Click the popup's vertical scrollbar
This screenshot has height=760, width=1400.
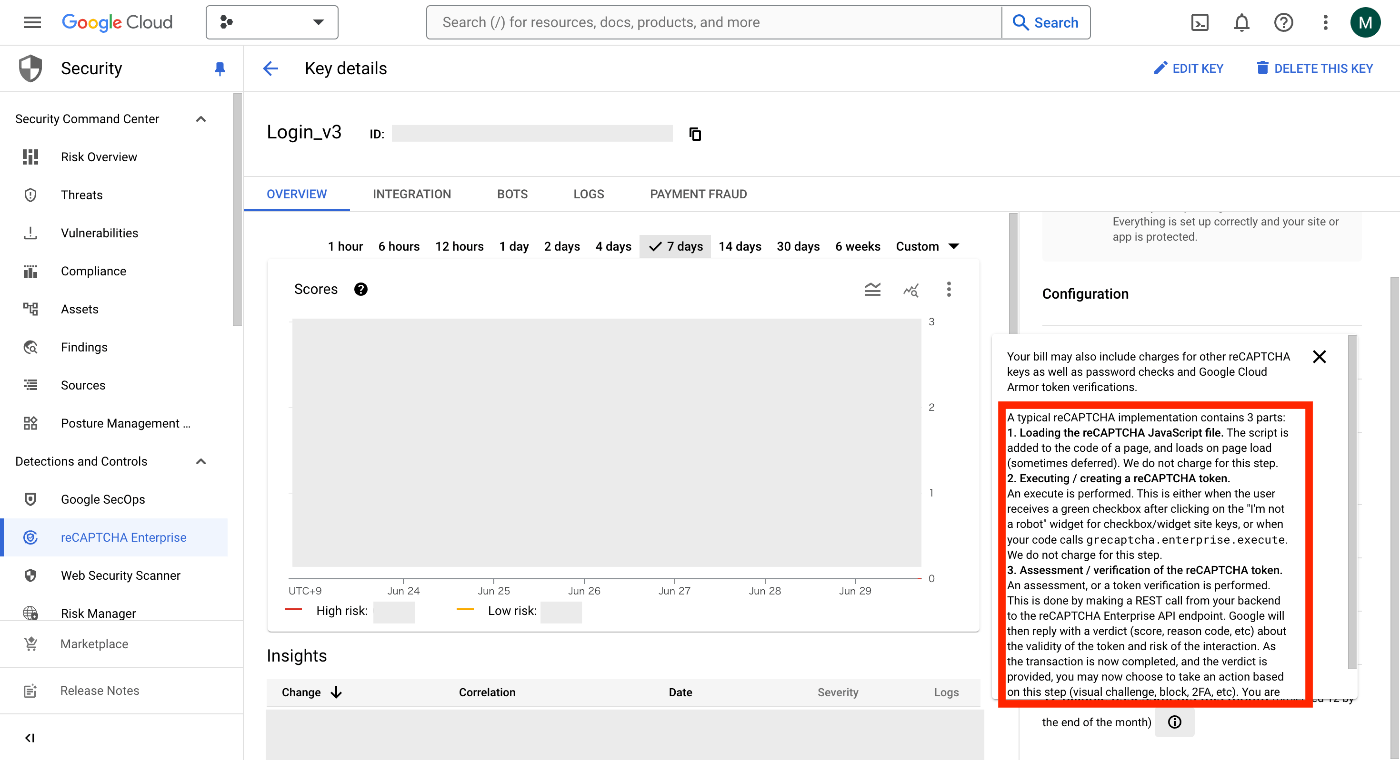point(1353,502)
